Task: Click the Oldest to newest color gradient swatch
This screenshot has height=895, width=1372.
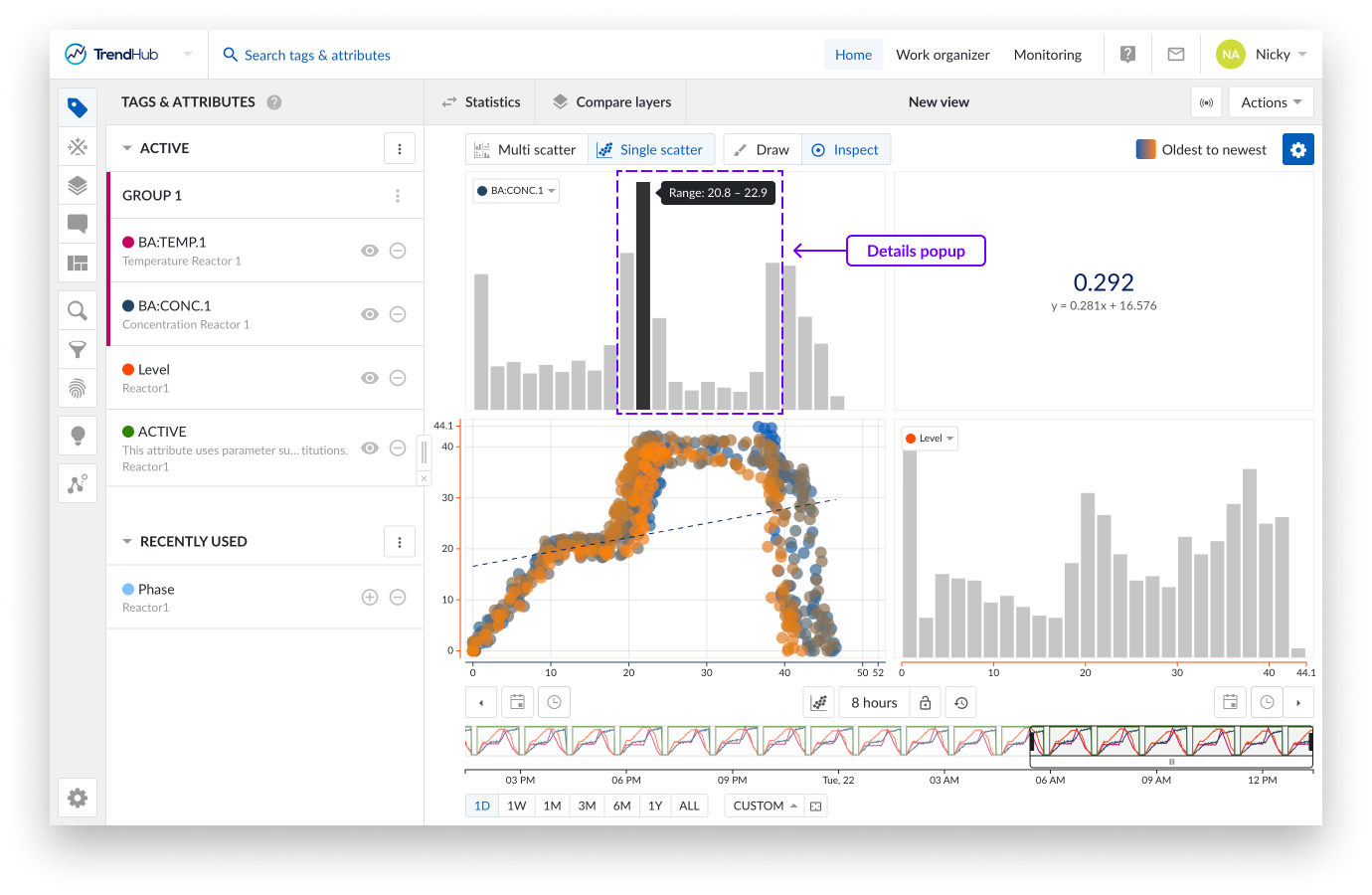Action: pyautogui.click(x=1145, y=150)
